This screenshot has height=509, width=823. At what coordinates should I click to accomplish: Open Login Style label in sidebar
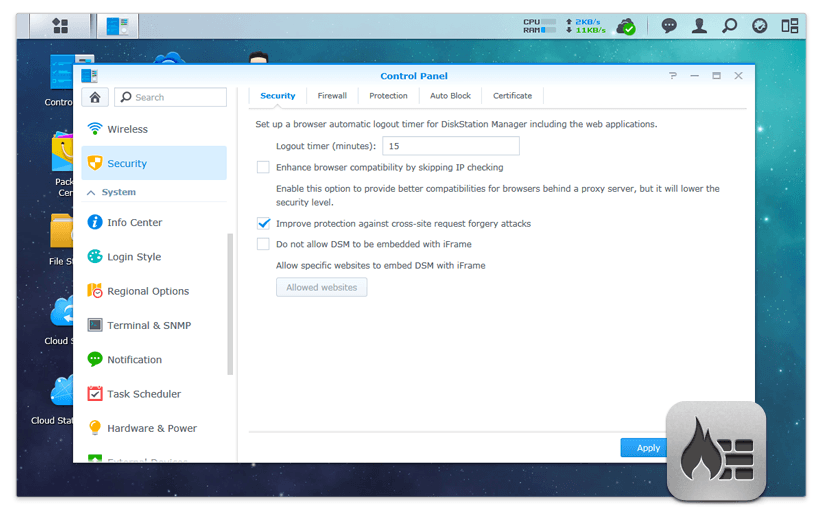pyautogui.click(x=134, y=257)
